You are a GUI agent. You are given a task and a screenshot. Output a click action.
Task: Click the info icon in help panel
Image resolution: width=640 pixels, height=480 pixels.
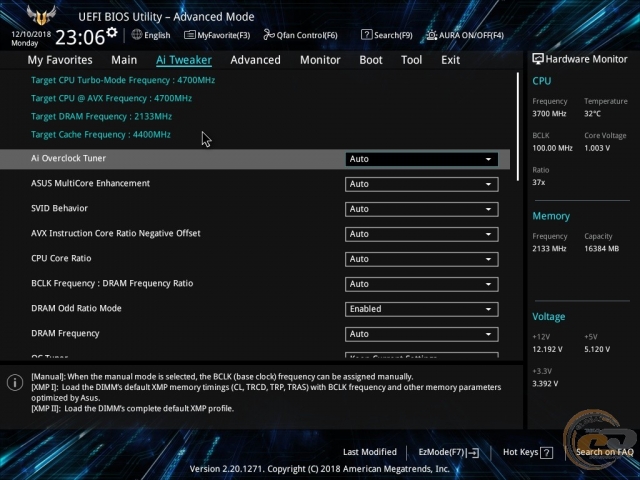pyautogui.click(x=15, y=382)
